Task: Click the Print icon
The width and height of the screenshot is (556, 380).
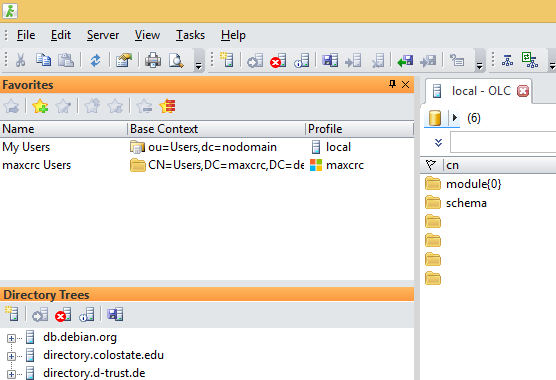Action: pyautogui.click(x=153, y=60)
